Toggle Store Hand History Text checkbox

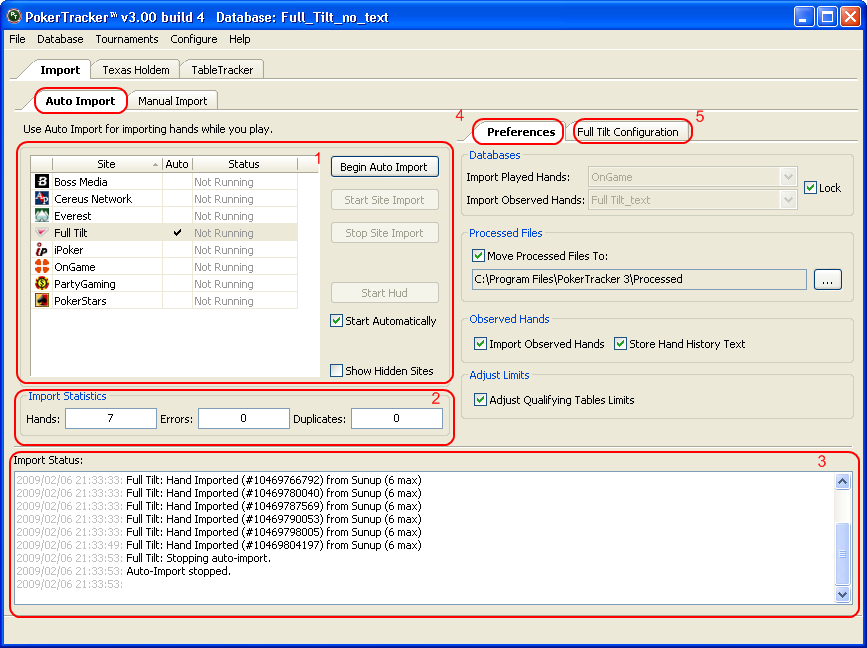[620, 344]
